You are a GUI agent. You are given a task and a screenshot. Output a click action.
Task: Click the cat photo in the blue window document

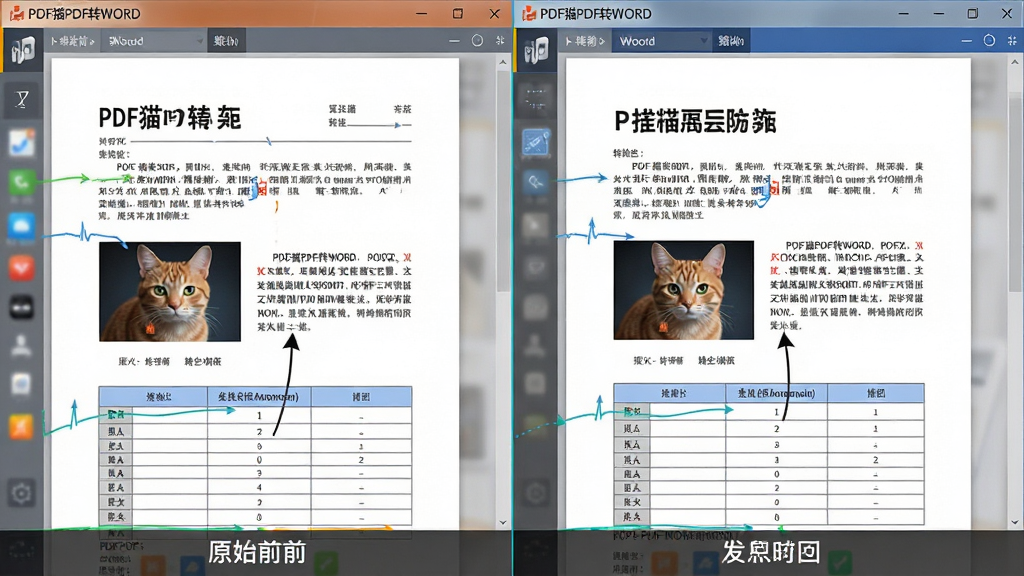pos(684,290)
